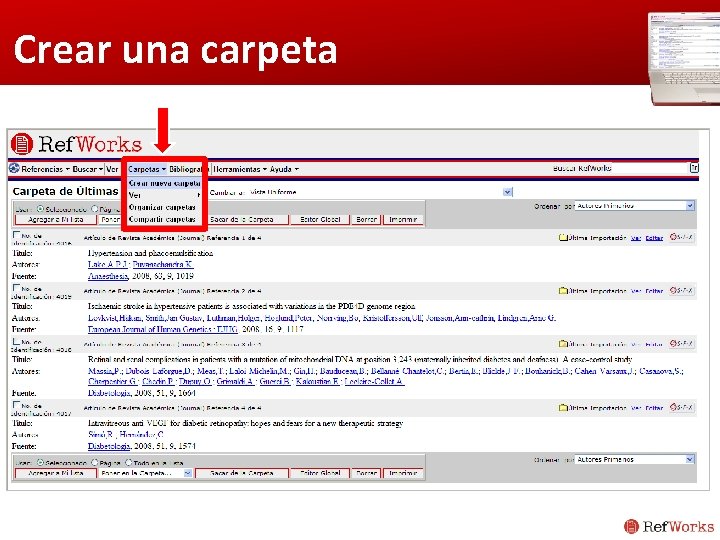Click the S-F-X icon for the Ischaemic stroke reference
Viewport: 720px width, 540px height.
click(681, 290)
